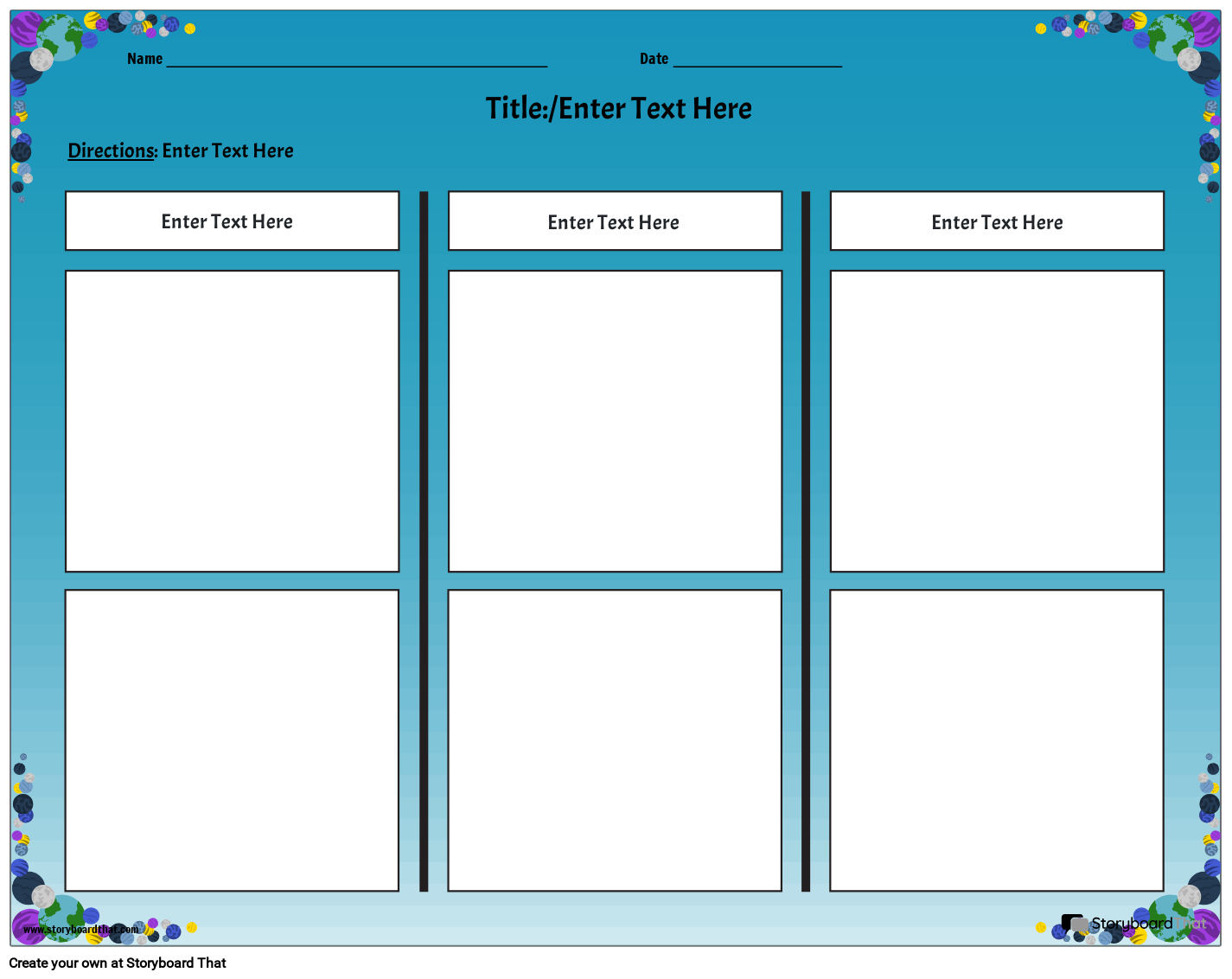Open the www.storyboardthat.com link
This screenshot has height=979, width=1232.
tap(80, 930)
